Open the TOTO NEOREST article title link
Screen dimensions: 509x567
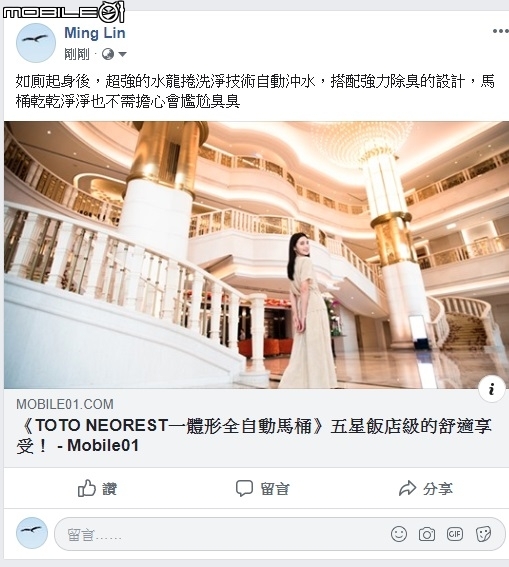[x=254, y=436]
